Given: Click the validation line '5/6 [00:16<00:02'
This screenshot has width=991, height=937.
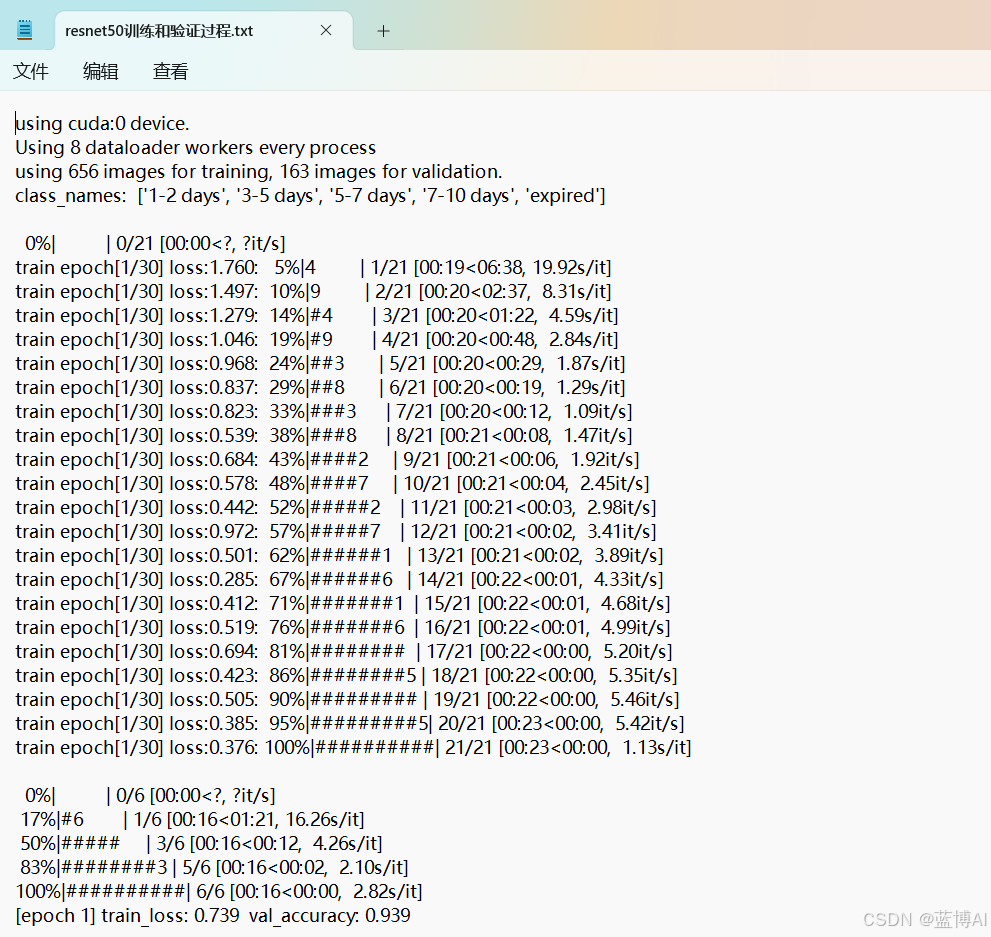Looking at the screenshot, I should [x=214, y=867].
